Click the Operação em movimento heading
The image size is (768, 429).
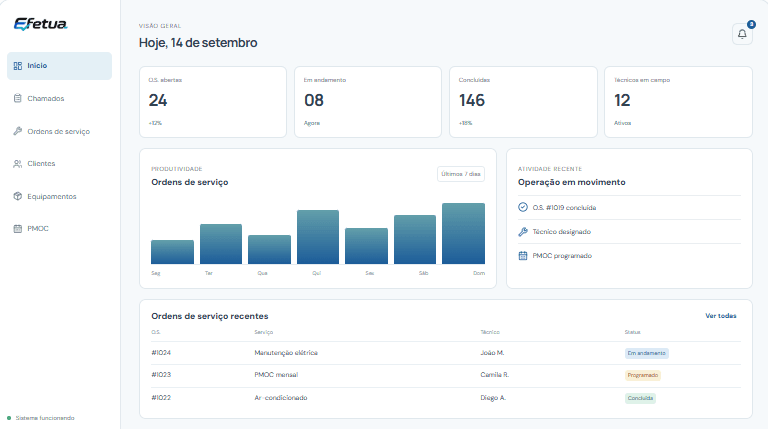tap(572, 182)
